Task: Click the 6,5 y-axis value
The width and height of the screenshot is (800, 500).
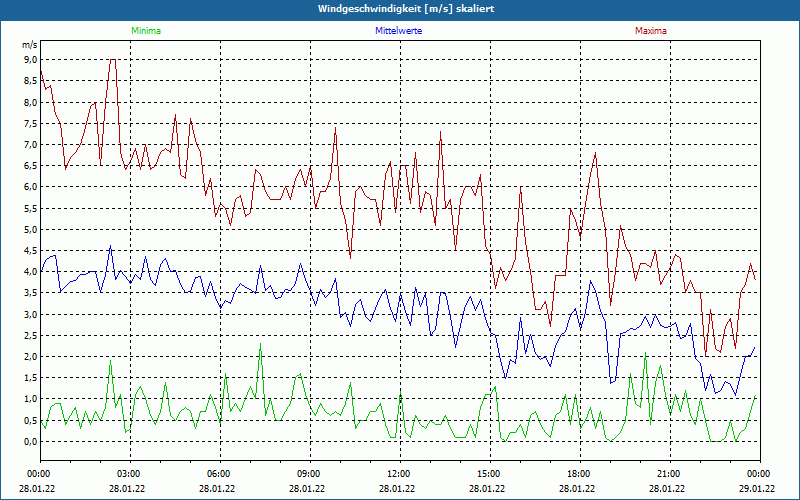Action: click(31, 166)
